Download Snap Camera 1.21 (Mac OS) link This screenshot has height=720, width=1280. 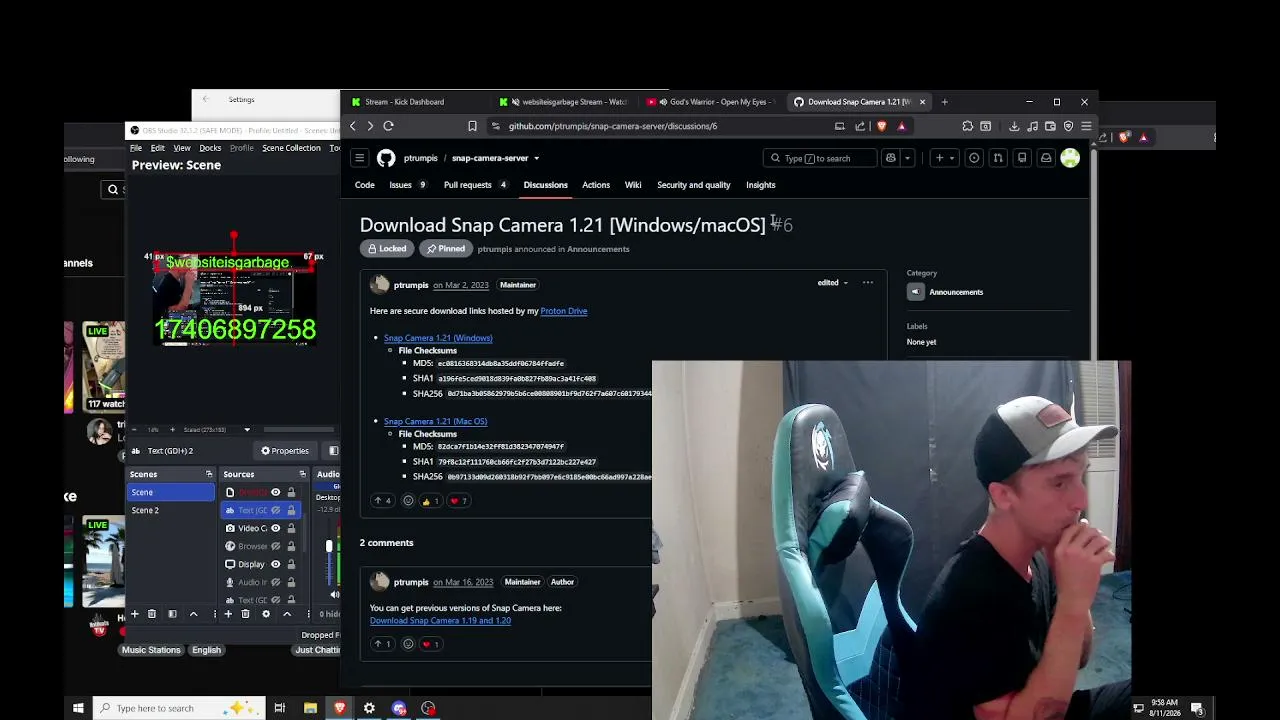[x=435, y=421]
